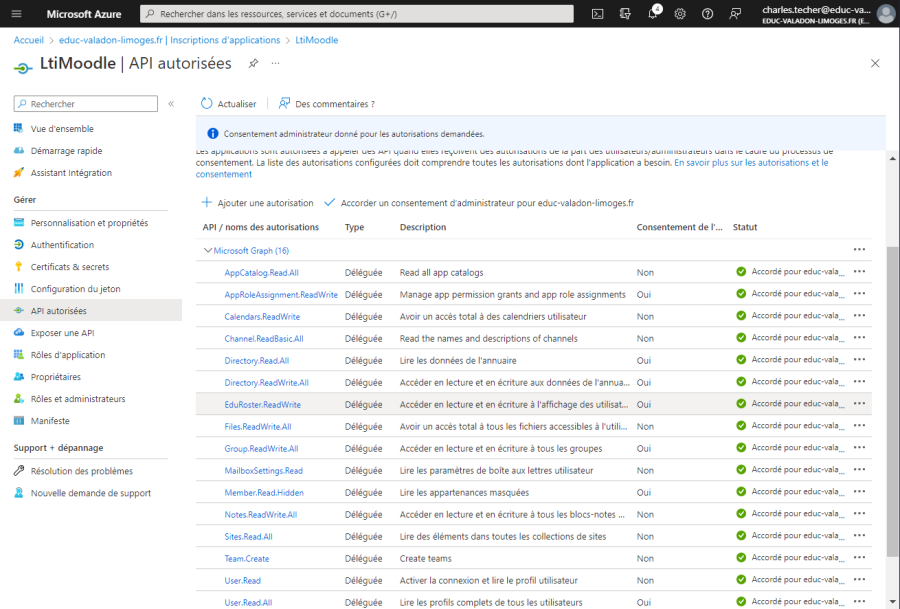Open the Calendars.ReadWrite permission
This screenshot has width=900, height=609.
pos(262,317)
